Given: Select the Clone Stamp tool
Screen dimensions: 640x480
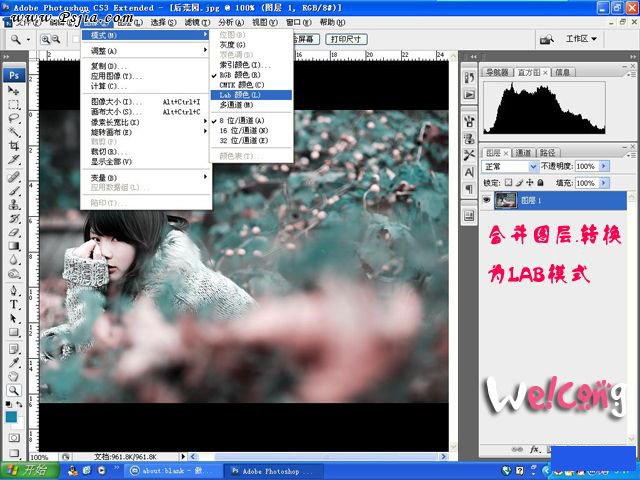Looking at the screenshot, I should 13,204.
